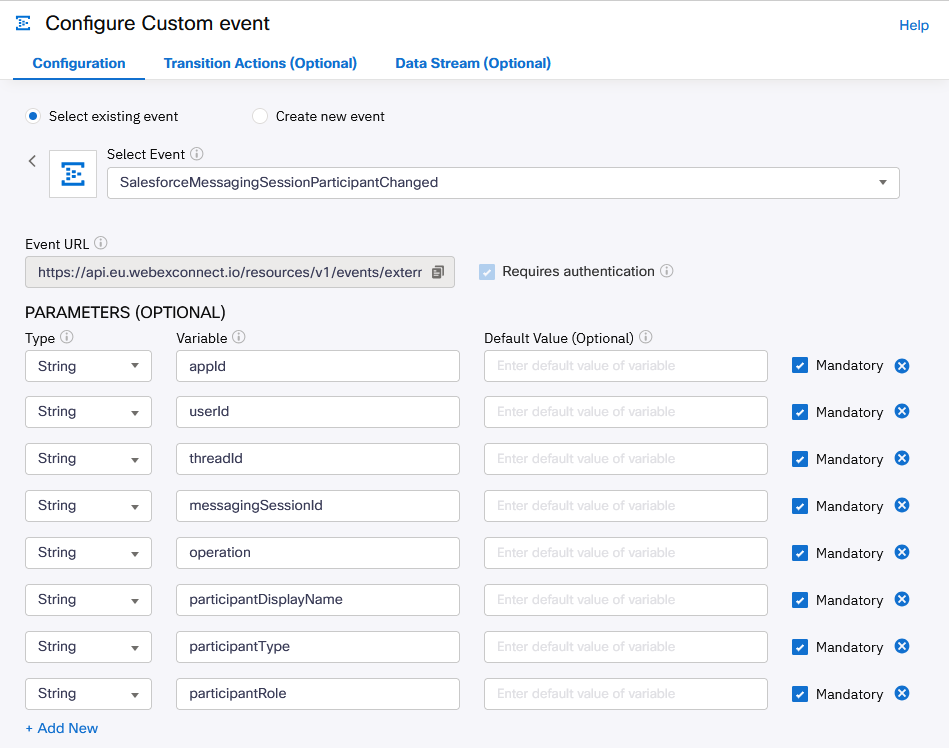
Task: Remove the participantRole parameter row
Action: [x=902, y=693]
